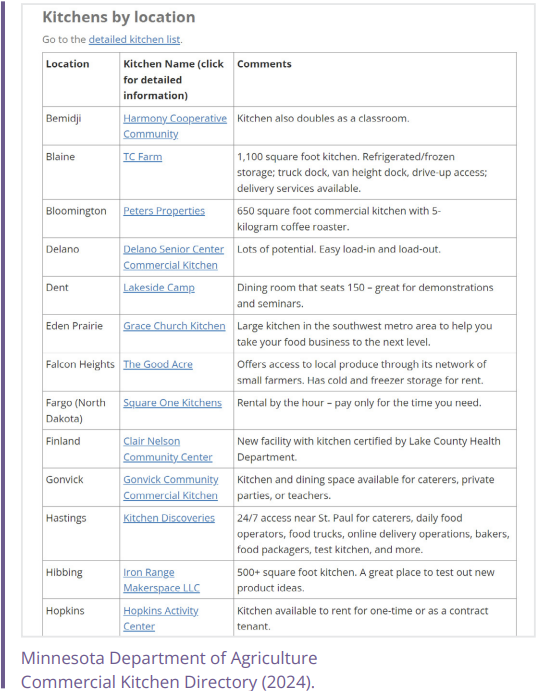537x691 pixels.
Task: Click the Comments column header
Action: (264, 64)
